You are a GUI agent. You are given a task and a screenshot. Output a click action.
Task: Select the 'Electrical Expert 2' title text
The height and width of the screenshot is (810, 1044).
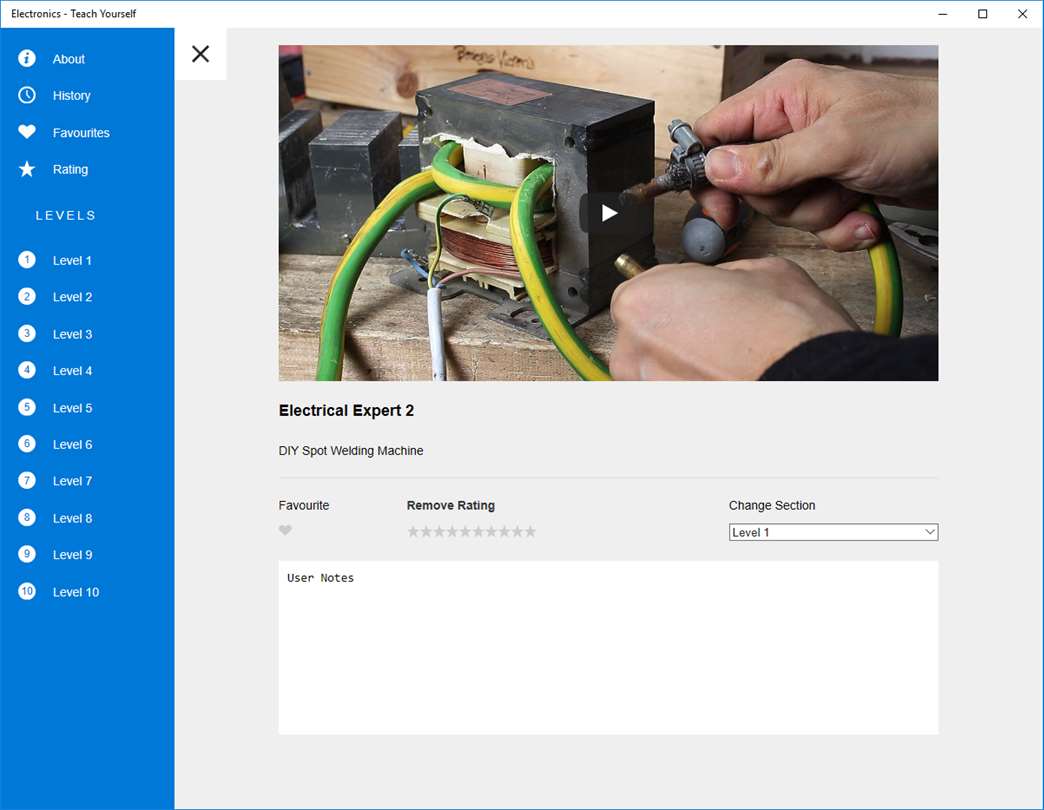346,410
